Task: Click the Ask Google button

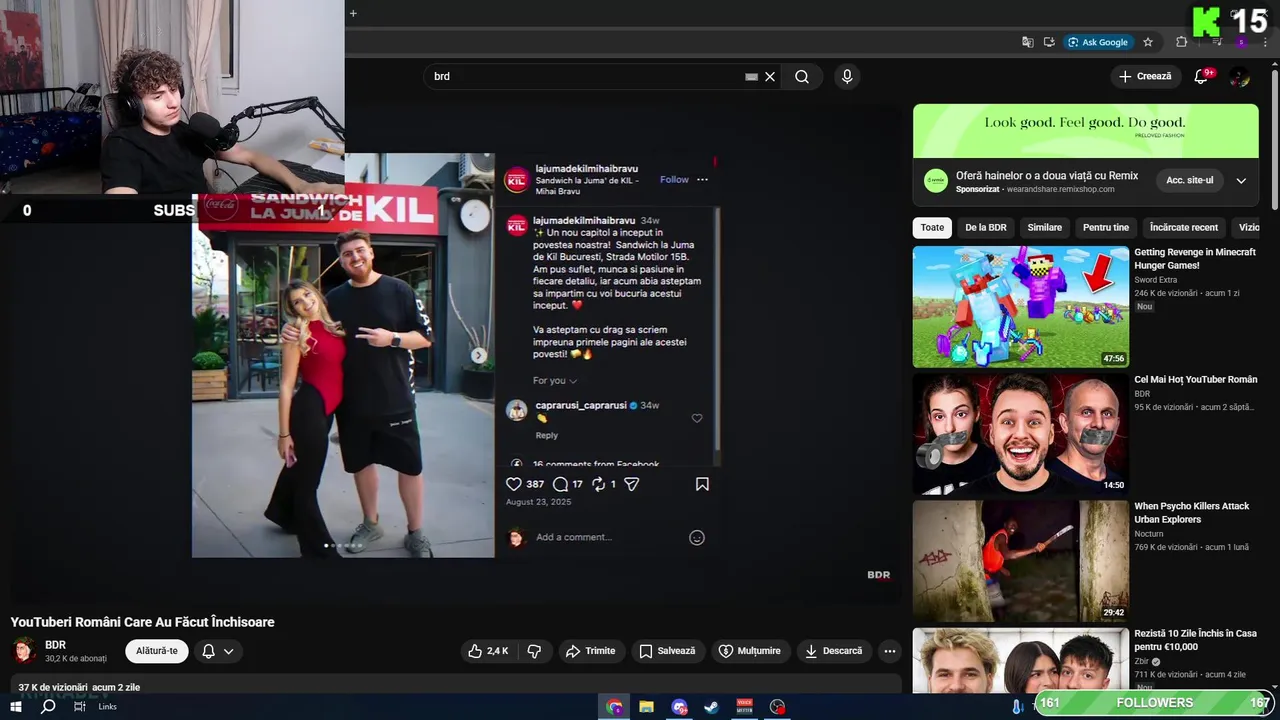Action: [1097, 42]
